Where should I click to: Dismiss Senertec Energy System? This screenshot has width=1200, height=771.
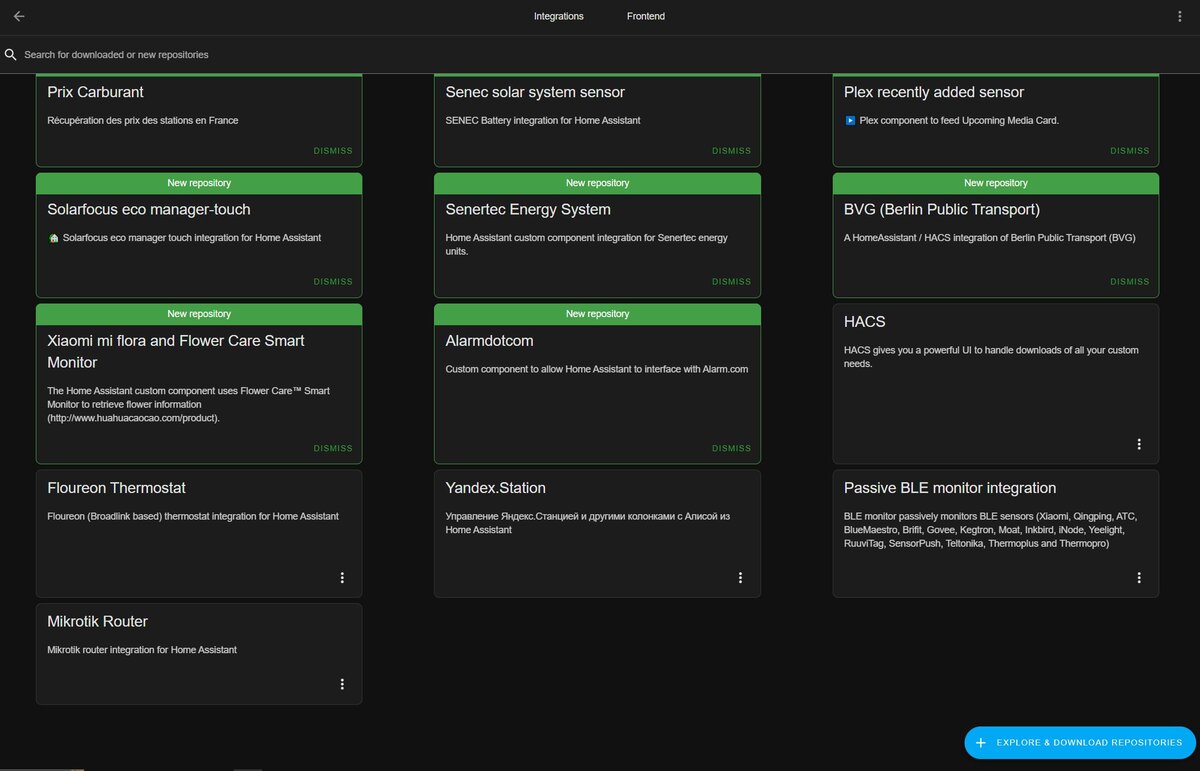pyautogui.click(x=731, y=282)
